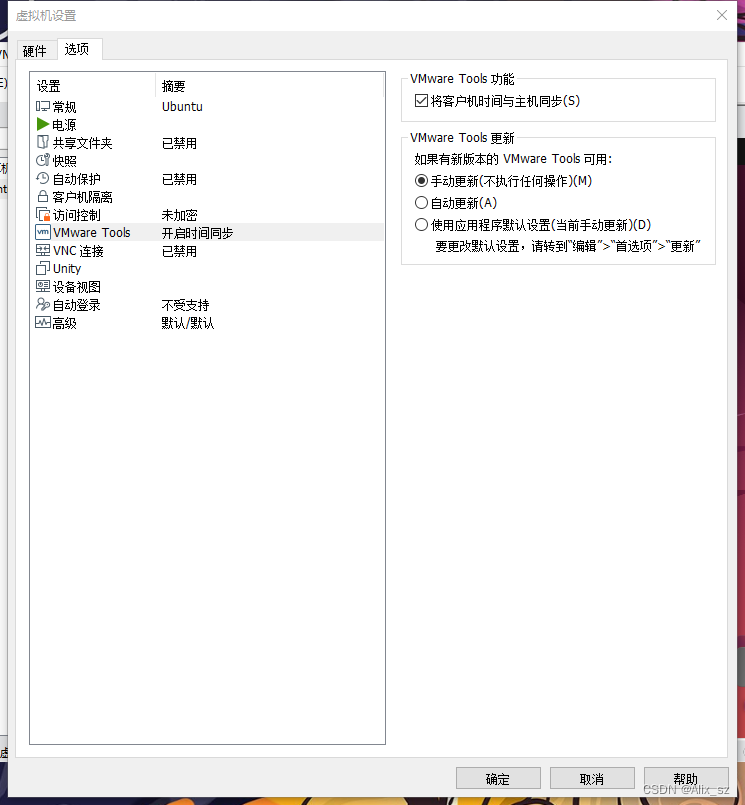Click the Unity windows icon

43,268
